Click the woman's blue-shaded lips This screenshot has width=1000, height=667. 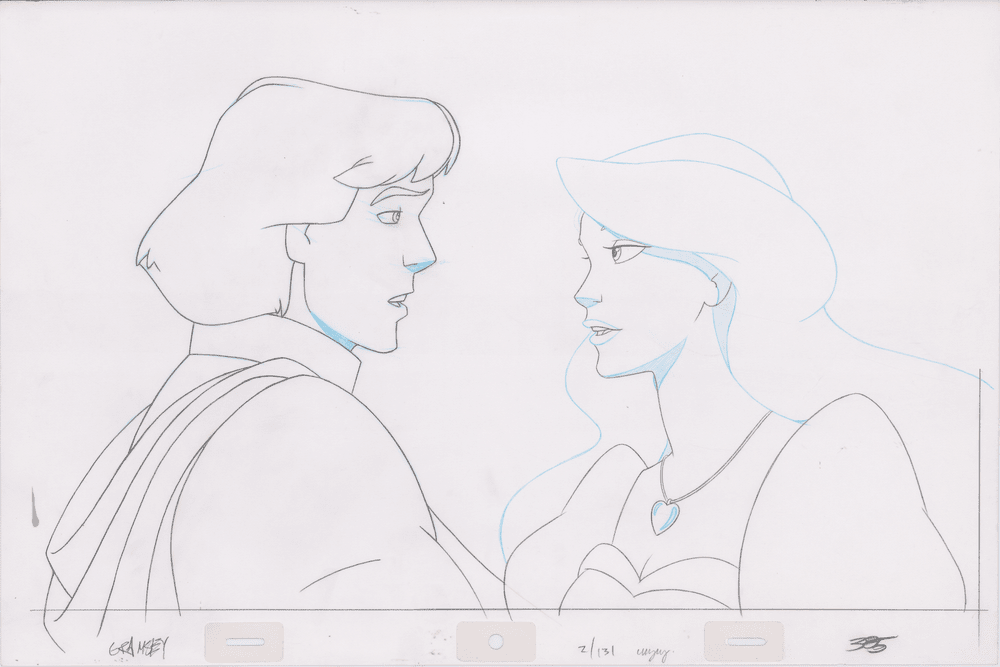601,332
